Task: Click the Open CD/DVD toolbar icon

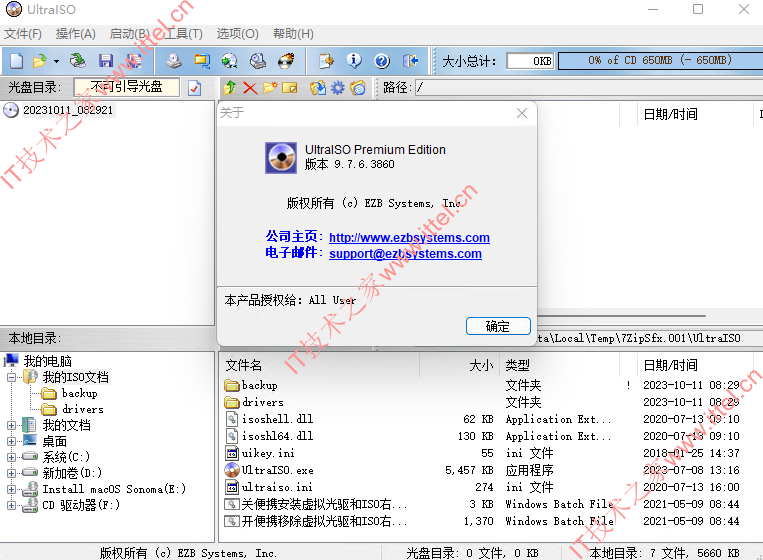Action: pyautogui.click(x=77, y=61)
